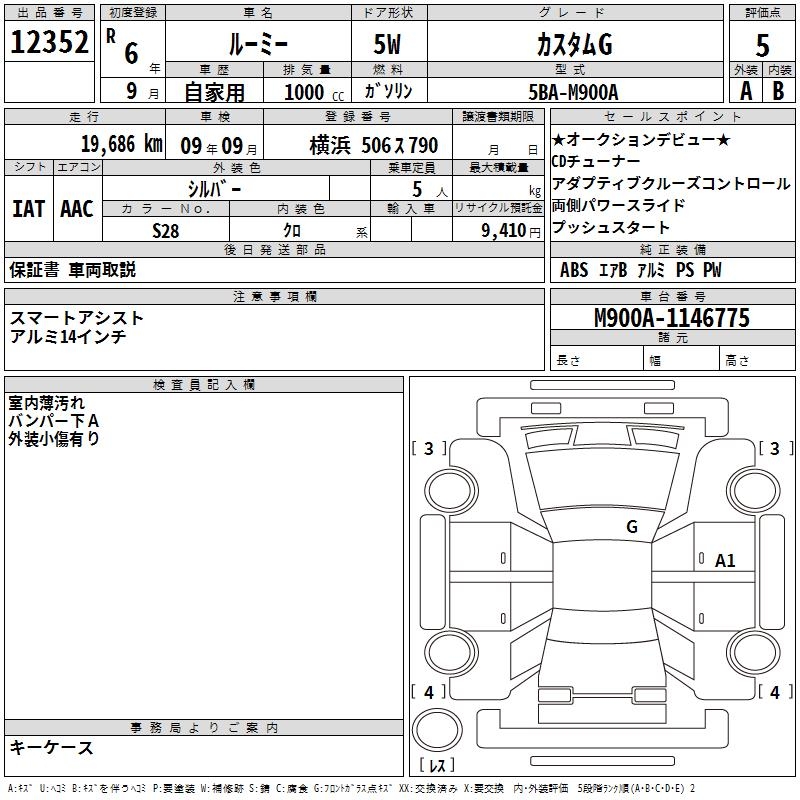
Task: Click rear-right tire circle on diagram
Action: [x=754, y=653]
